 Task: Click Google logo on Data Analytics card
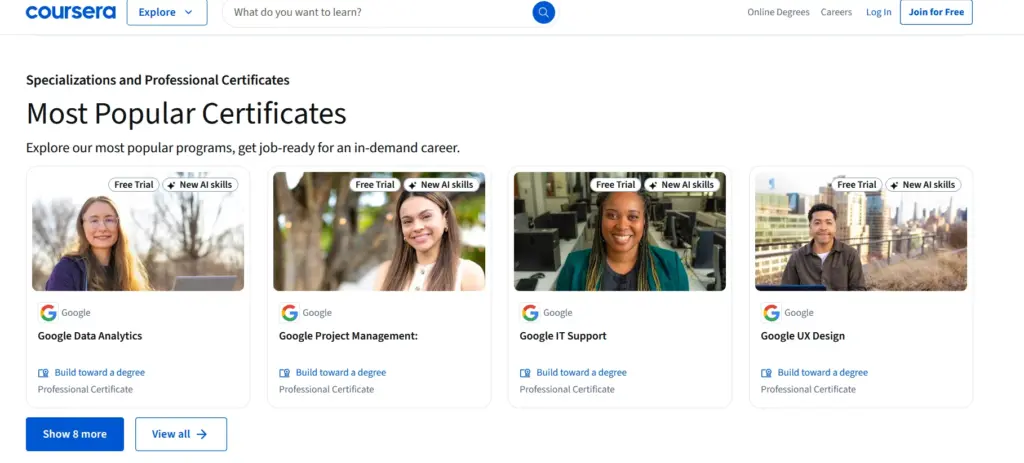[48, 313]
